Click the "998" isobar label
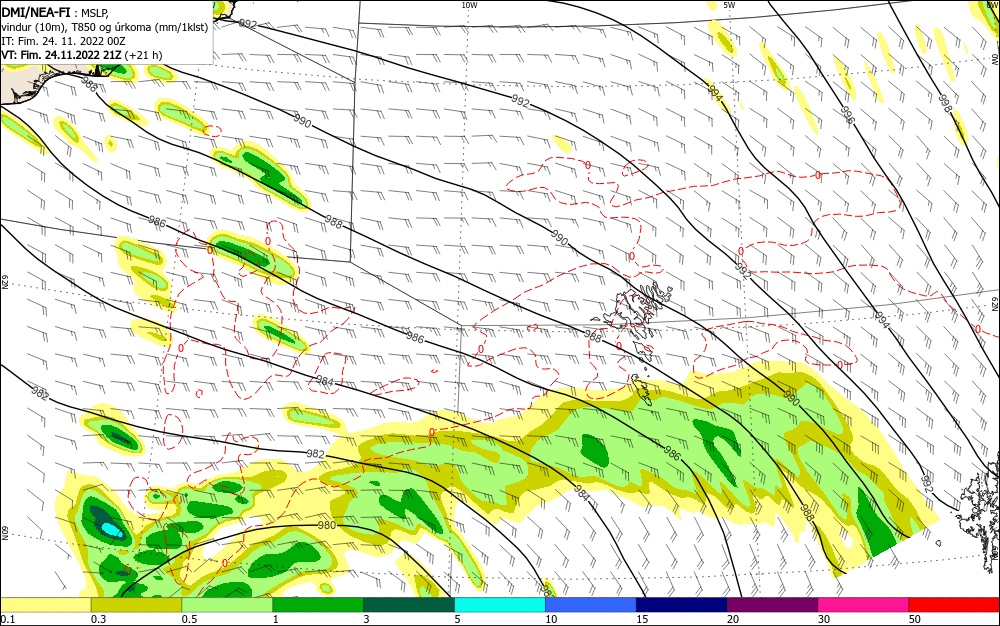The width and height of the screenshot is (1000, 626). [945, 103]
